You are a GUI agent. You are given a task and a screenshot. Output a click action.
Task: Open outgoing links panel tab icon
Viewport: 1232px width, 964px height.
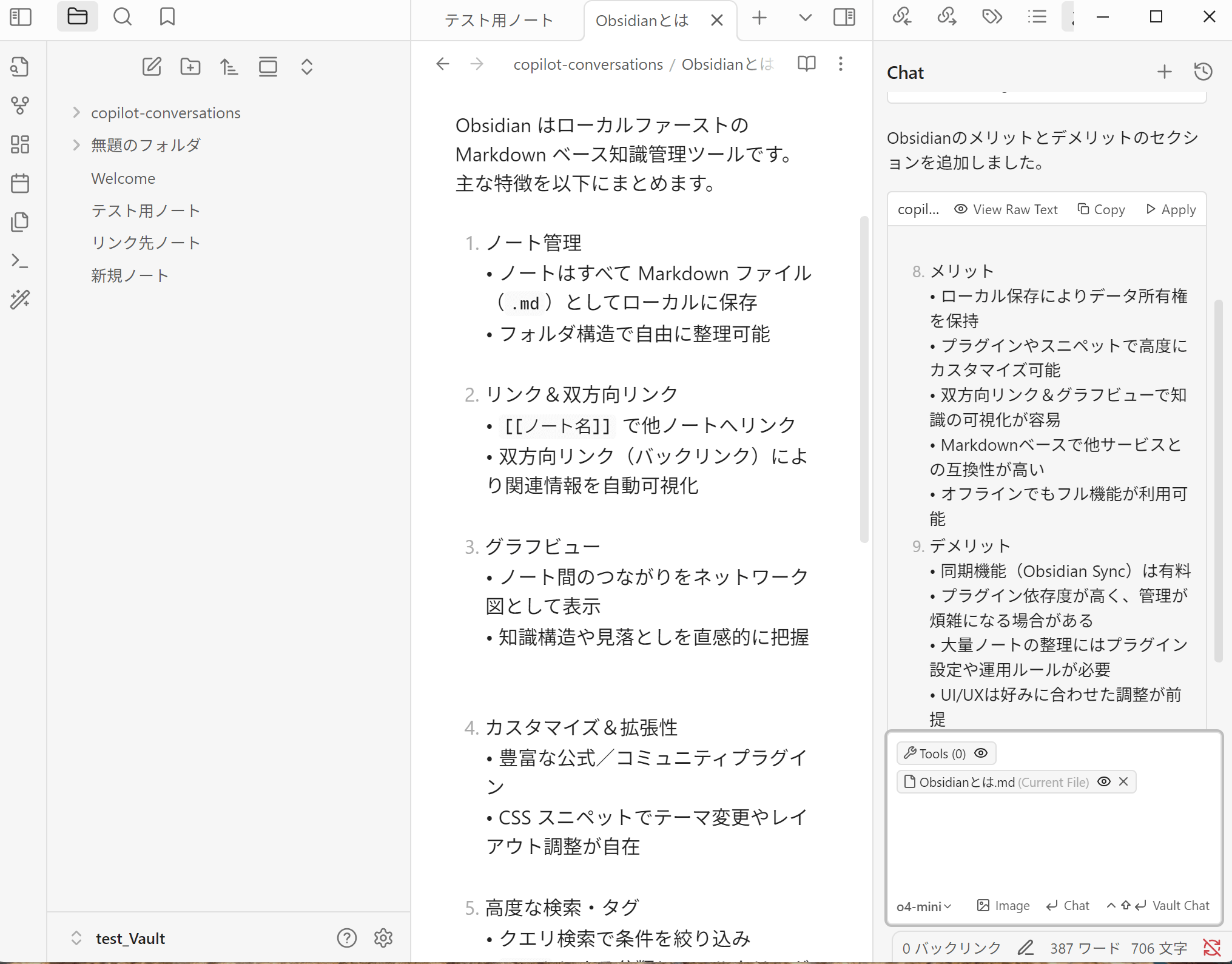tap(947, 17)
